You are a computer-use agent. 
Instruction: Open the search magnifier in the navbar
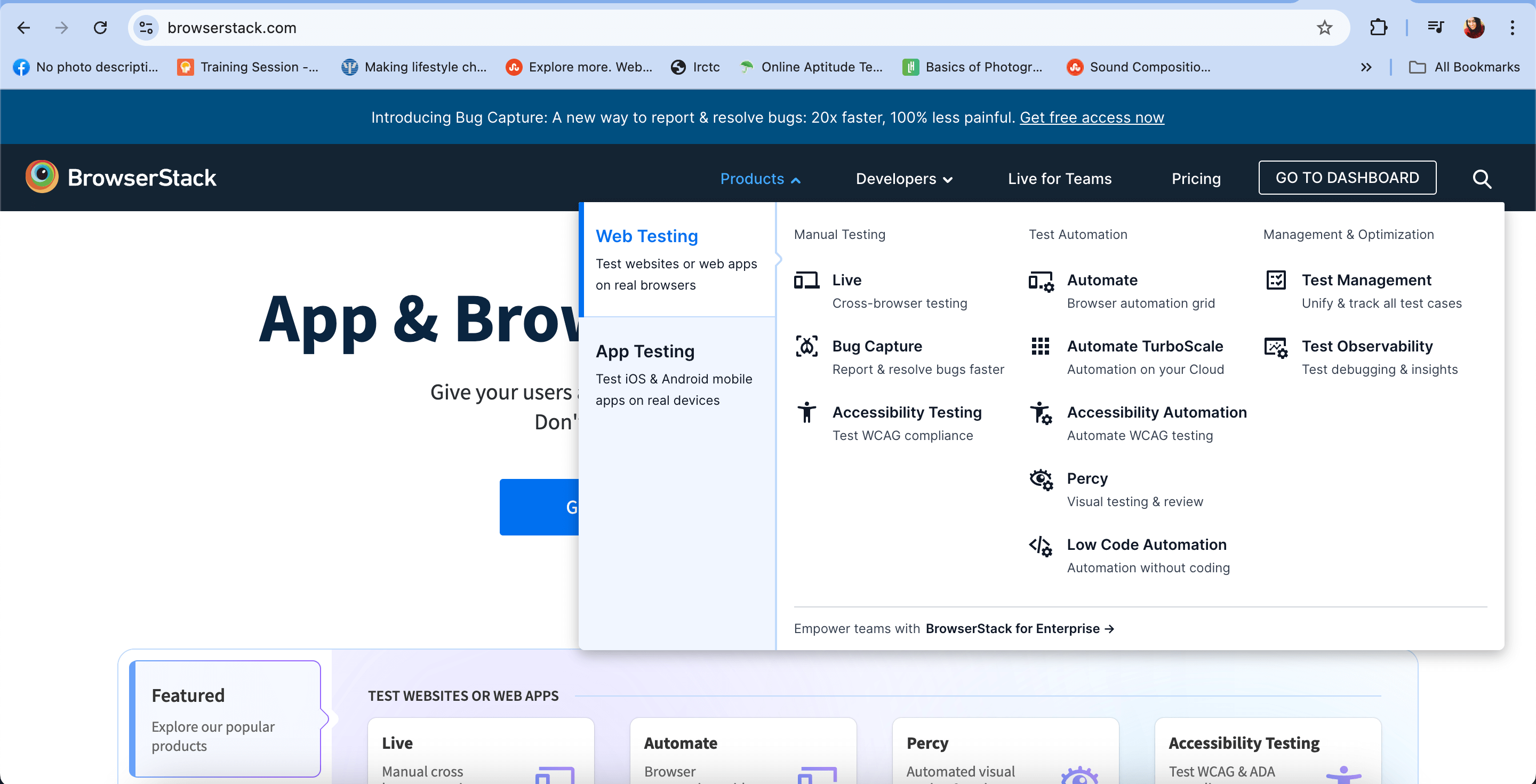[1482, 179]
